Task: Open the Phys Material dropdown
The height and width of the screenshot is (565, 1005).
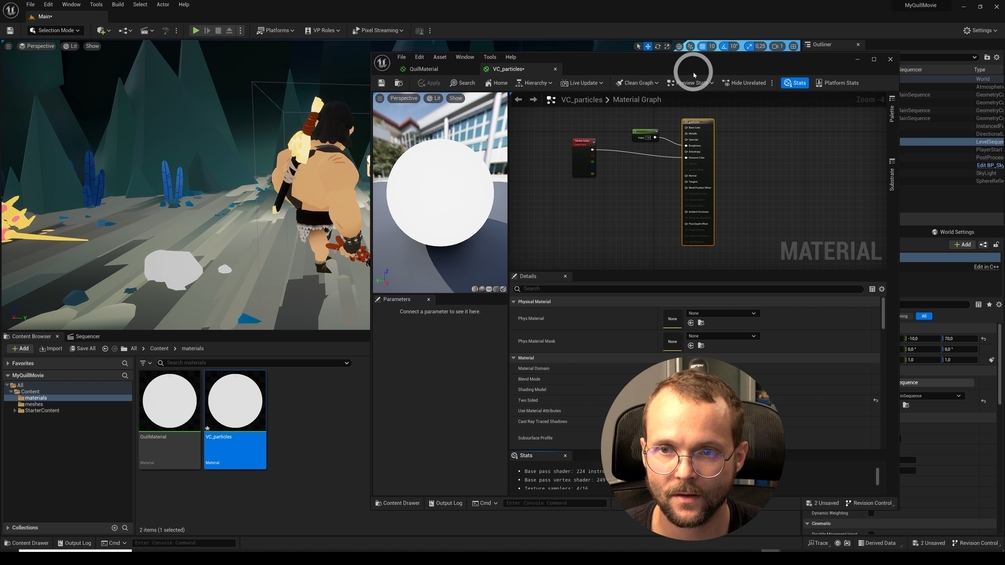Action: pyautogui.click(x=722, y=313)
